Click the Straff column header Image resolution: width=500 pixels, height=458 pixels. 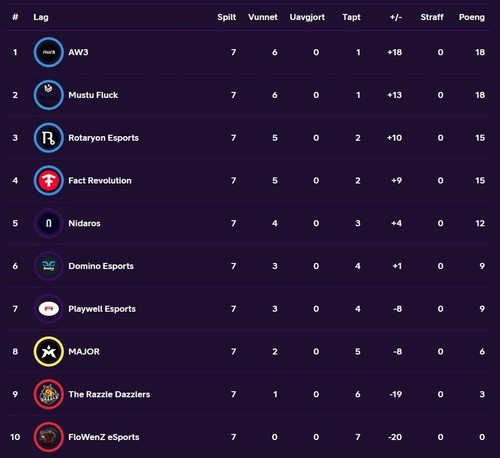pos(432,17)
